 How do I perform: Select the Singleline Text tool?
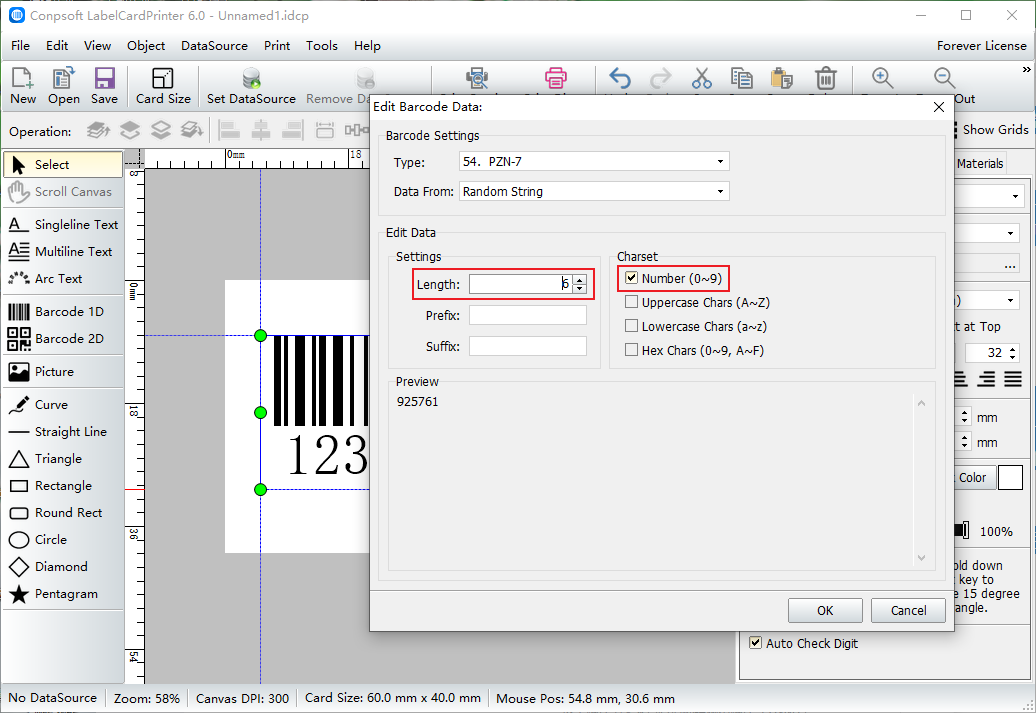(63, 225)
